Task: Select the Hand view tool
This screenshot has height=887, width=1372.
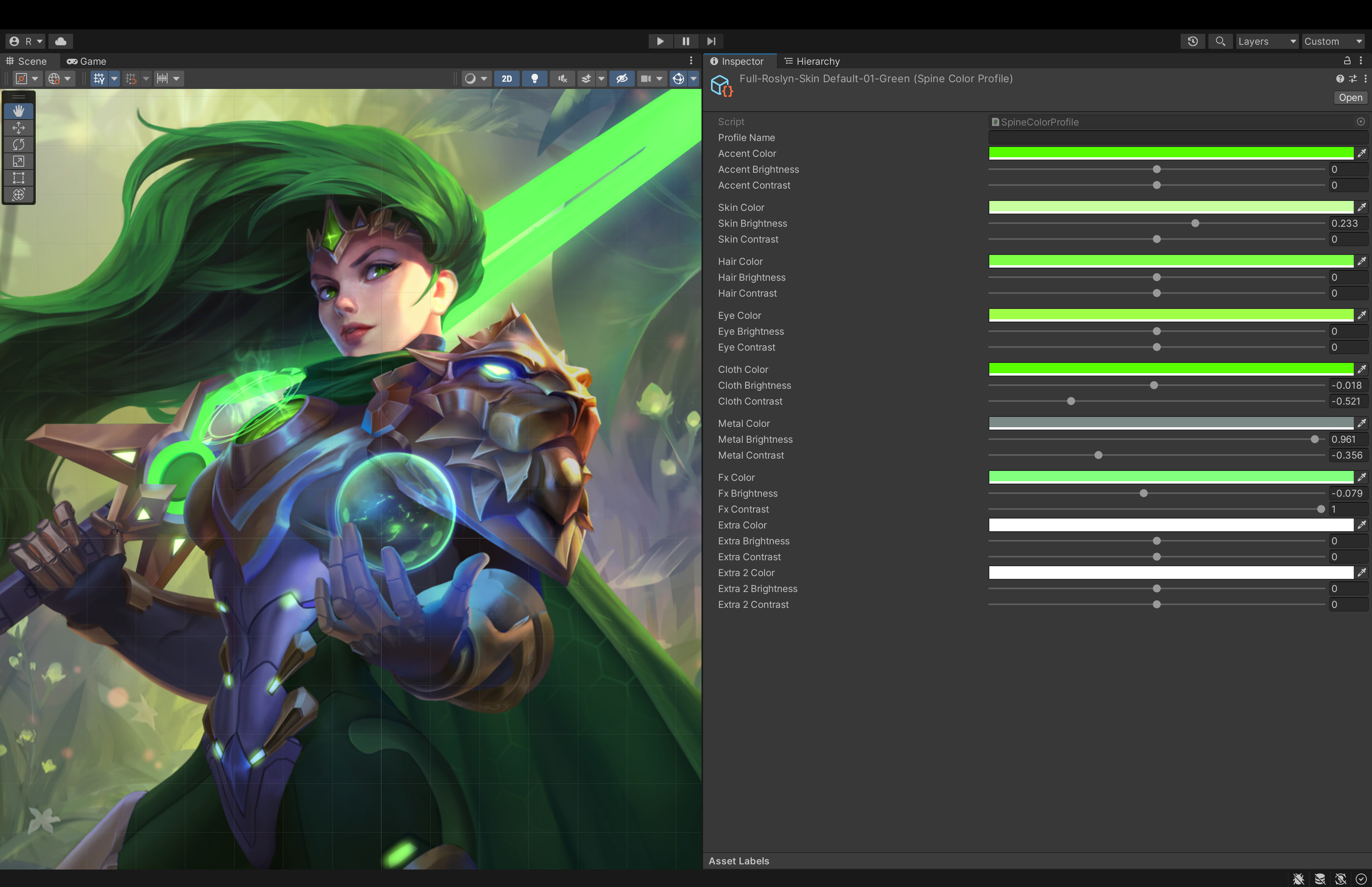Action: [x=18, y=111]
